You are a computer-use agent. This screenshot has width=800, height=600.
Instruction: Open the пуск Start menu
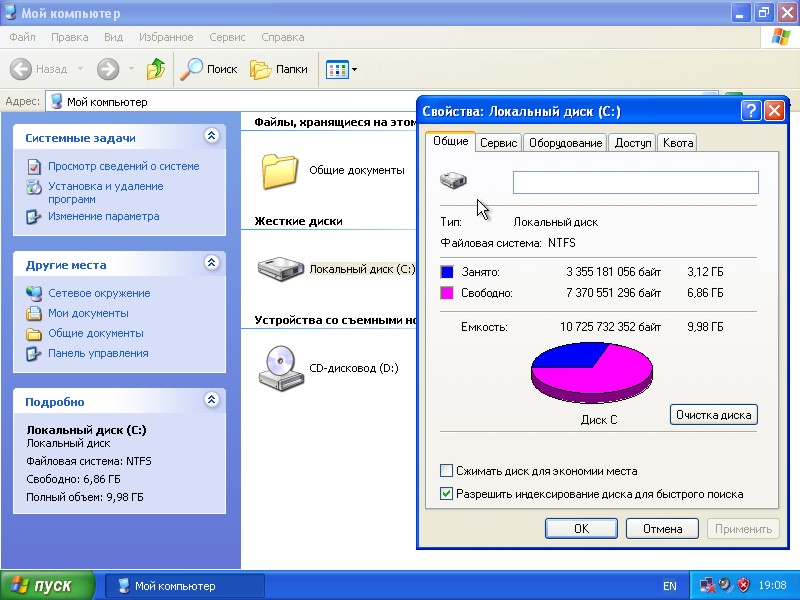point(47,586)
